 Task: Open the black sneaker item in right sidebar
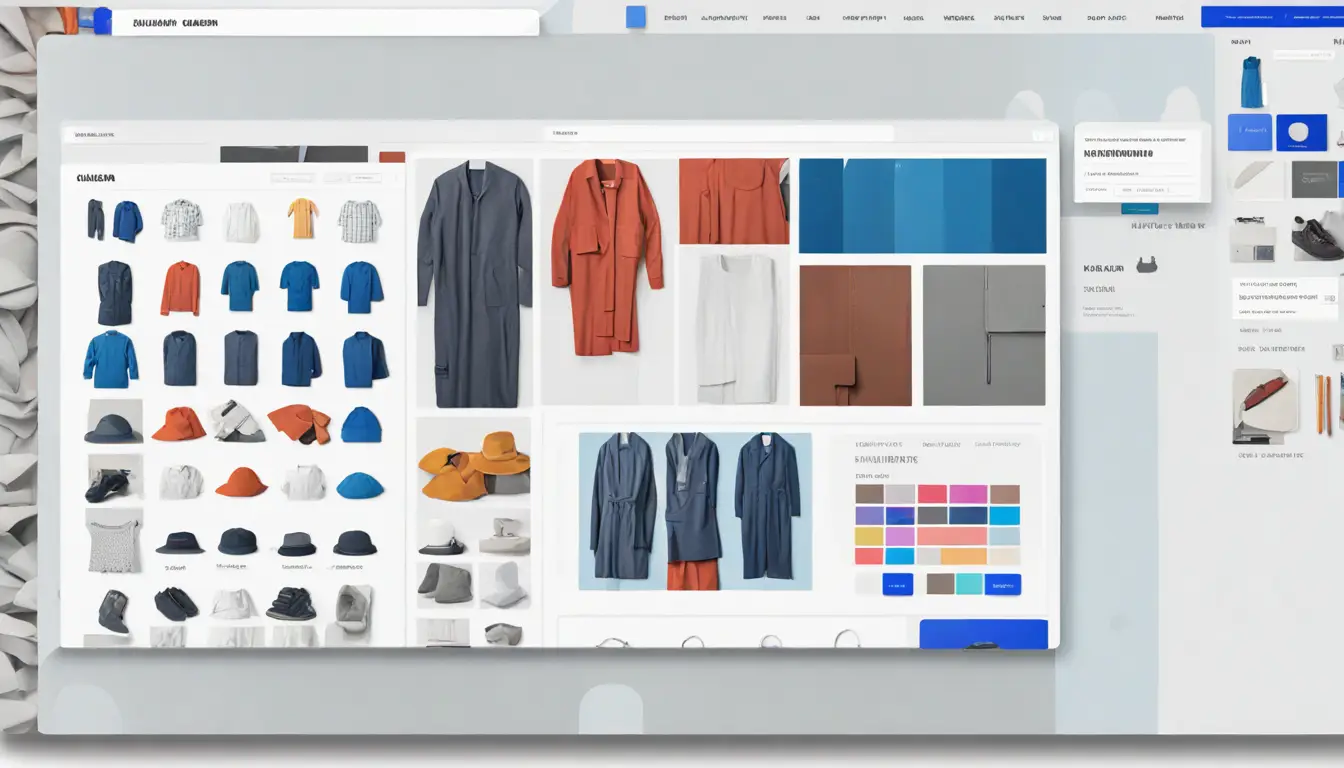[1317, 237]
